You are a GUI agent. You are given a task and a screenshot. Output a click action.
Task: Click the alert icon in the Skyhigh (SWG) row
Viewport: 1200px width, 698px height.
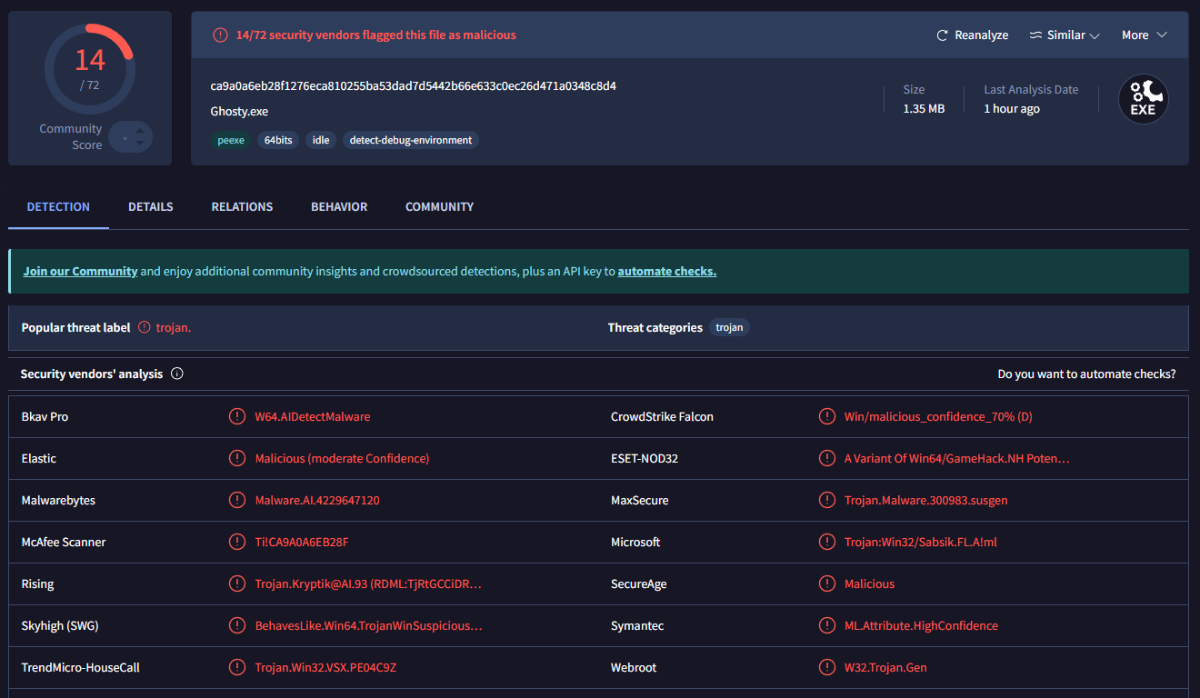237,626
